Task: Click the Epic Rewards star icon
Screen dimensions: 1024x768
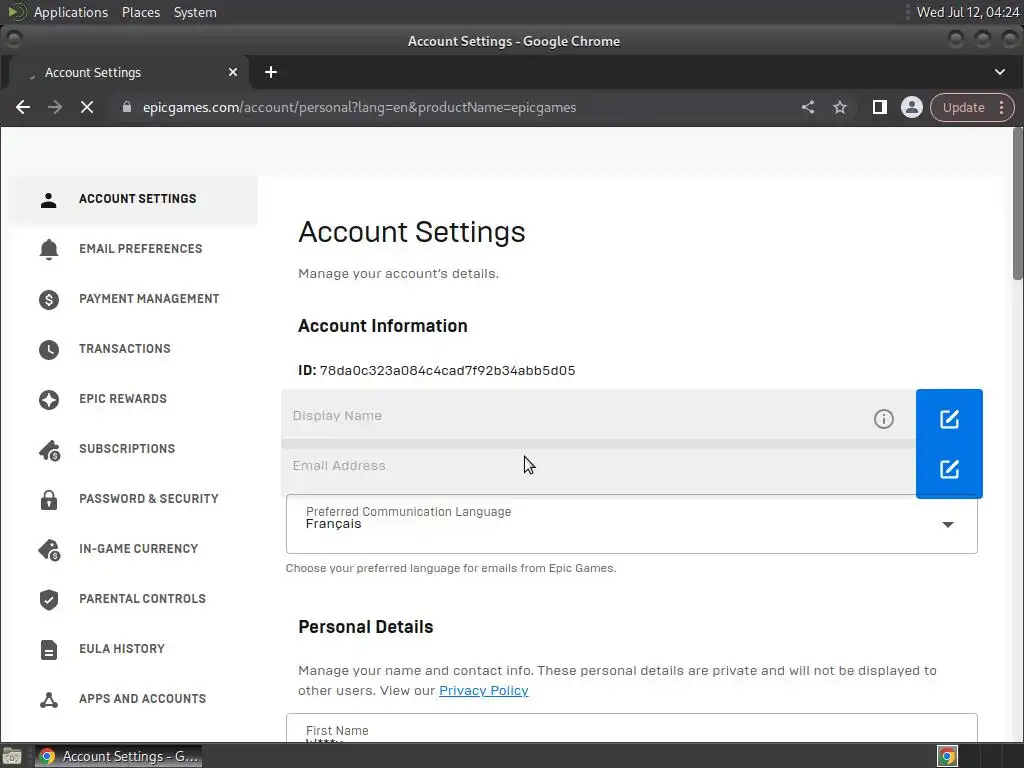Action: (49, 400)
